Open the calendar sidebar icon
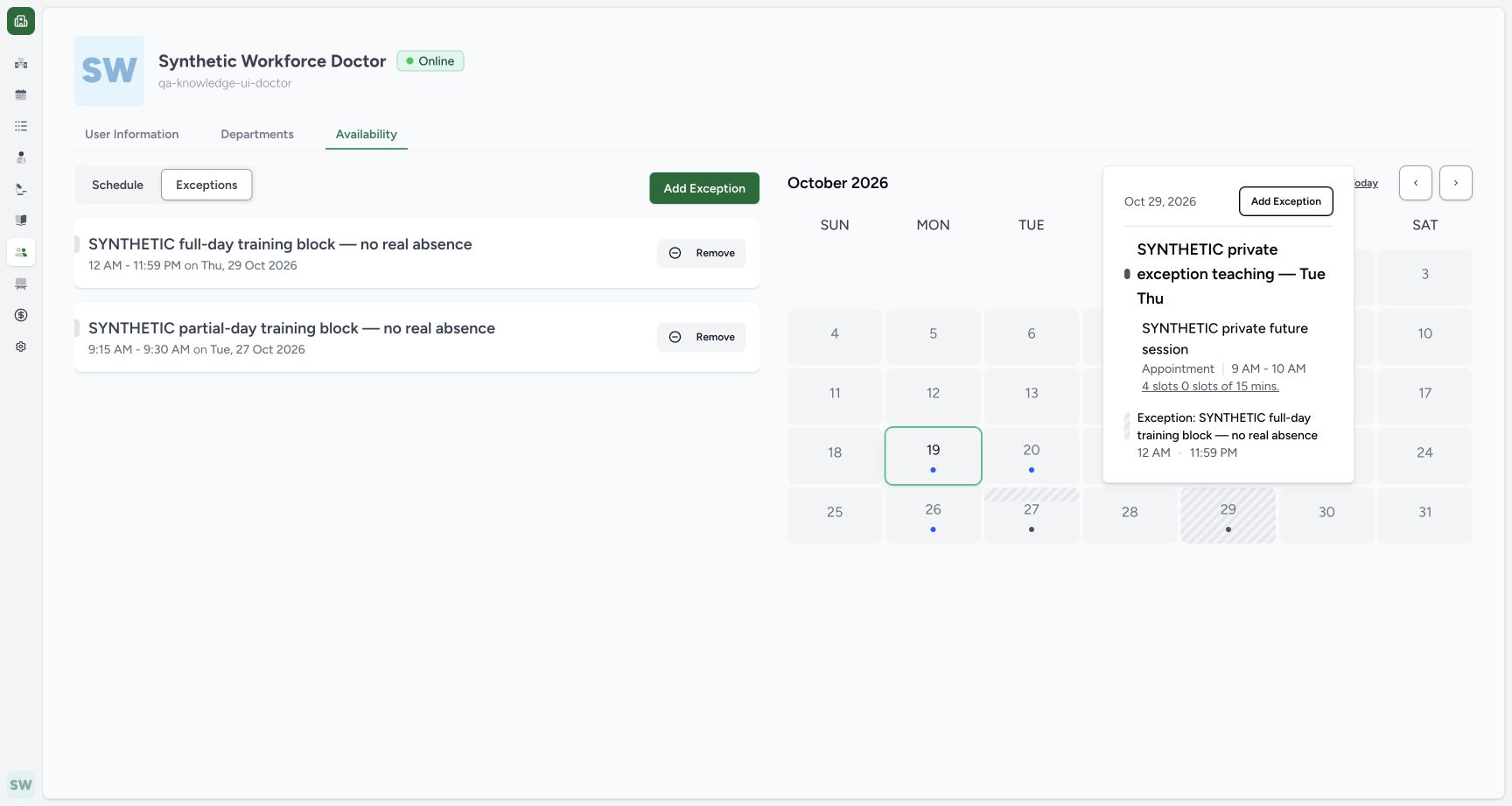The height and width of the screenshot is (806, 1512). pyautogui.click(x=21, y=95)
